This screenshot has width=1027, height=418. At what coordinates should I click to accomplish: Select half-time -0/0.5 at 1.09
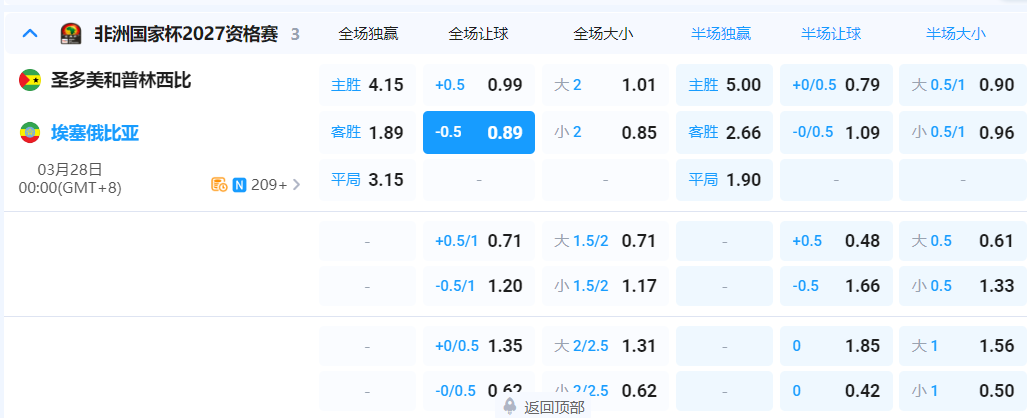836,132
